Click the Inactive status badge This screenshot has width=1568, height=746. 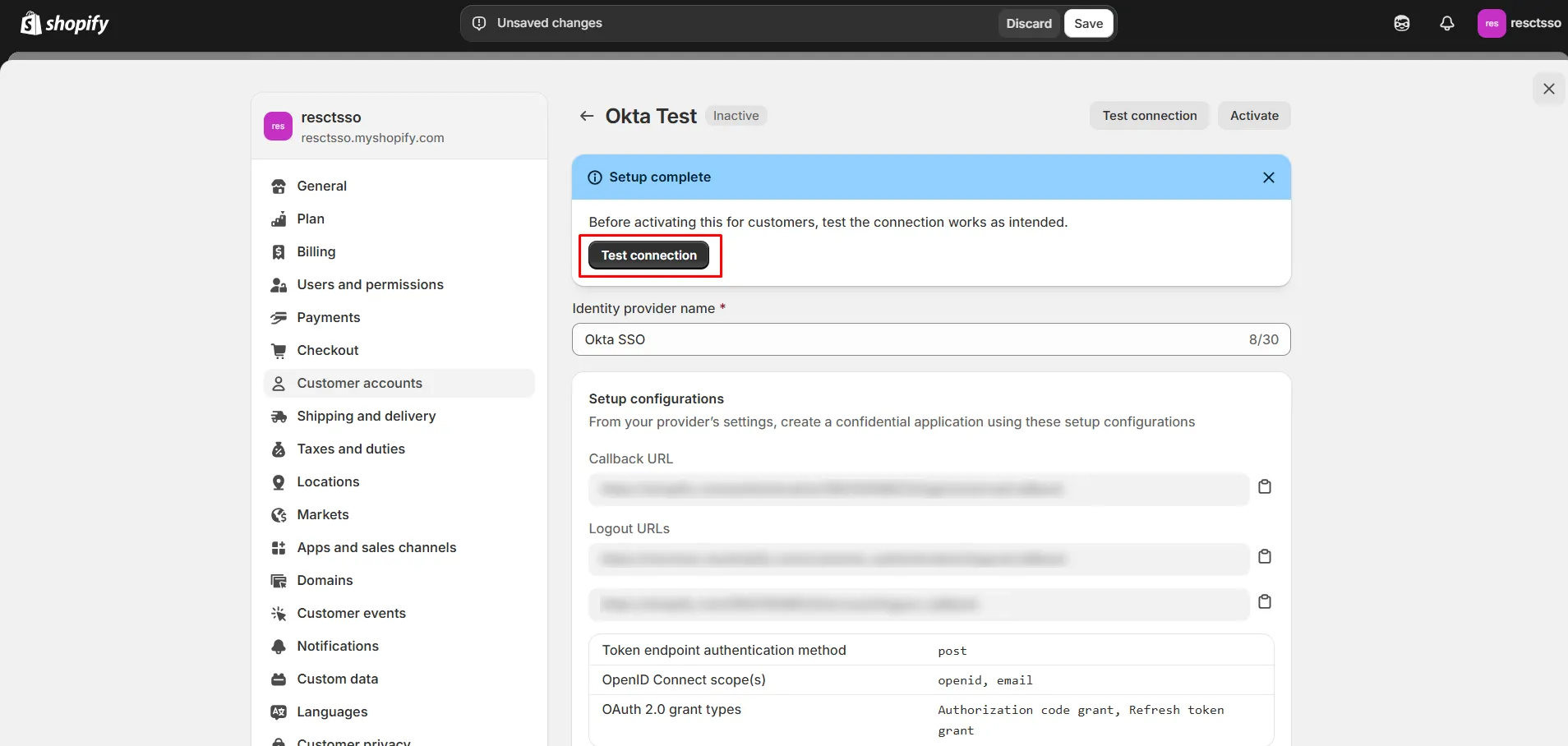(736, 116)
